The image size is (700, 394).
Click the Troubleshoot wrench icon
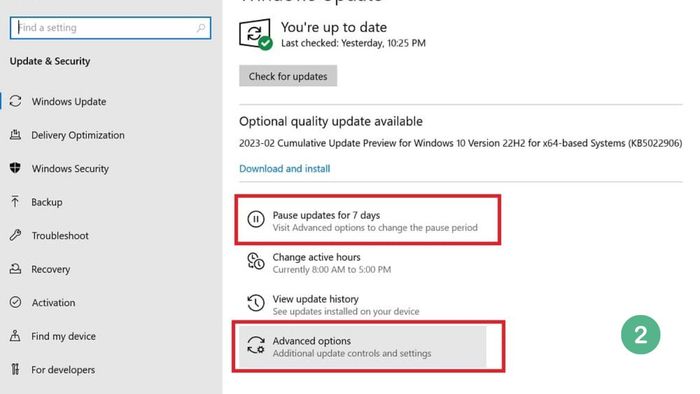(16, 235)
